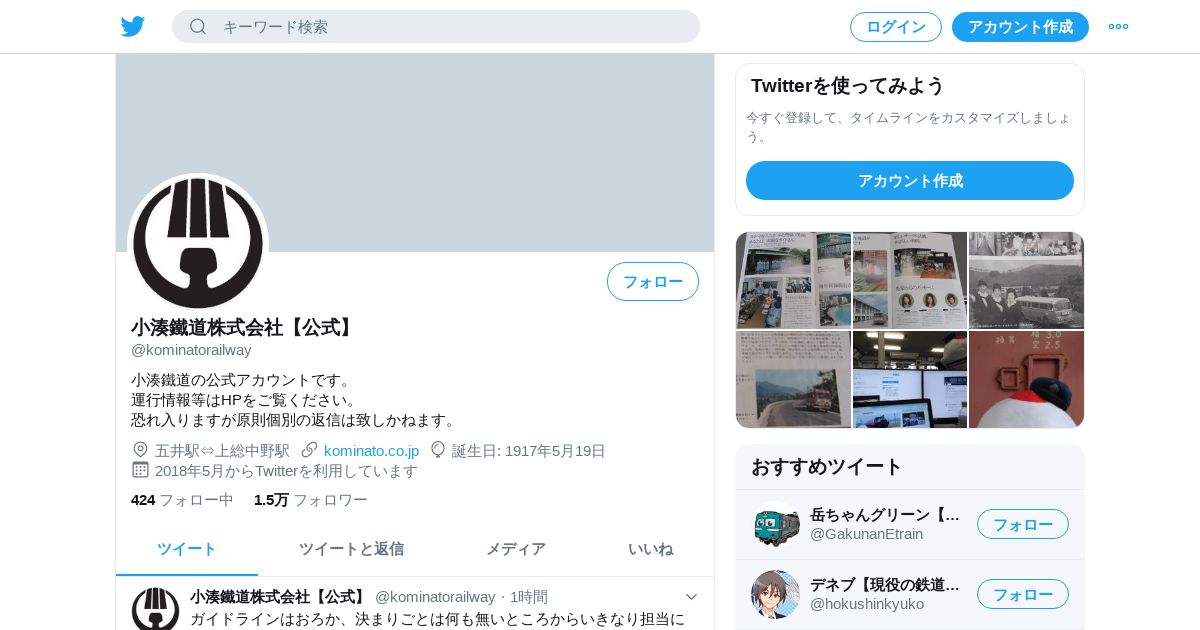Click the location pin icon near 五井駅
1200x630 pixels.
tap(140, 450)
